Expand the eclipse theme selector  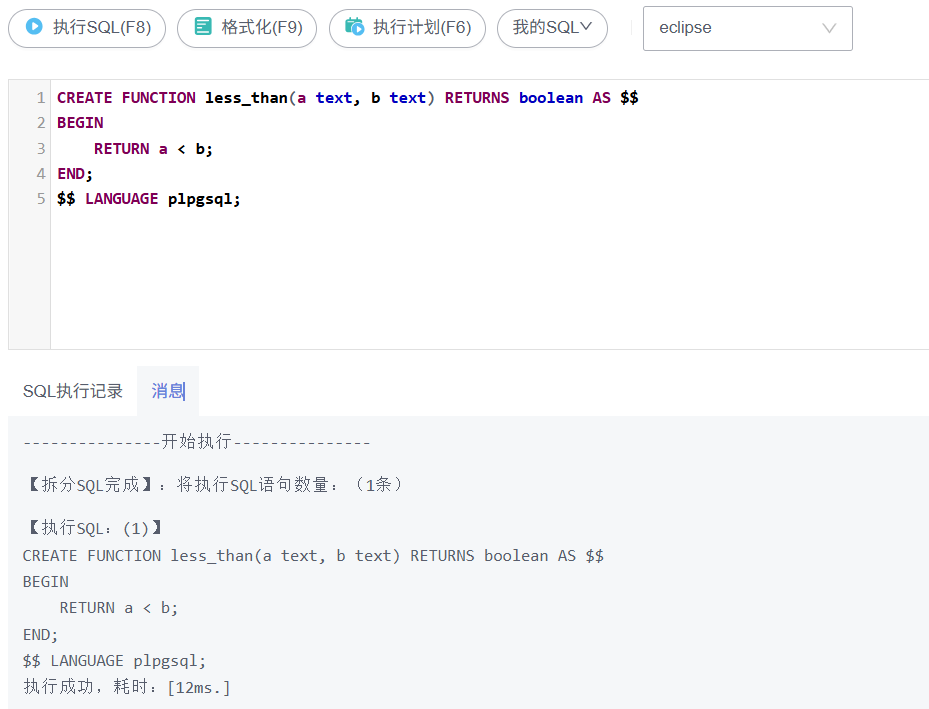(x=748, y=28)
